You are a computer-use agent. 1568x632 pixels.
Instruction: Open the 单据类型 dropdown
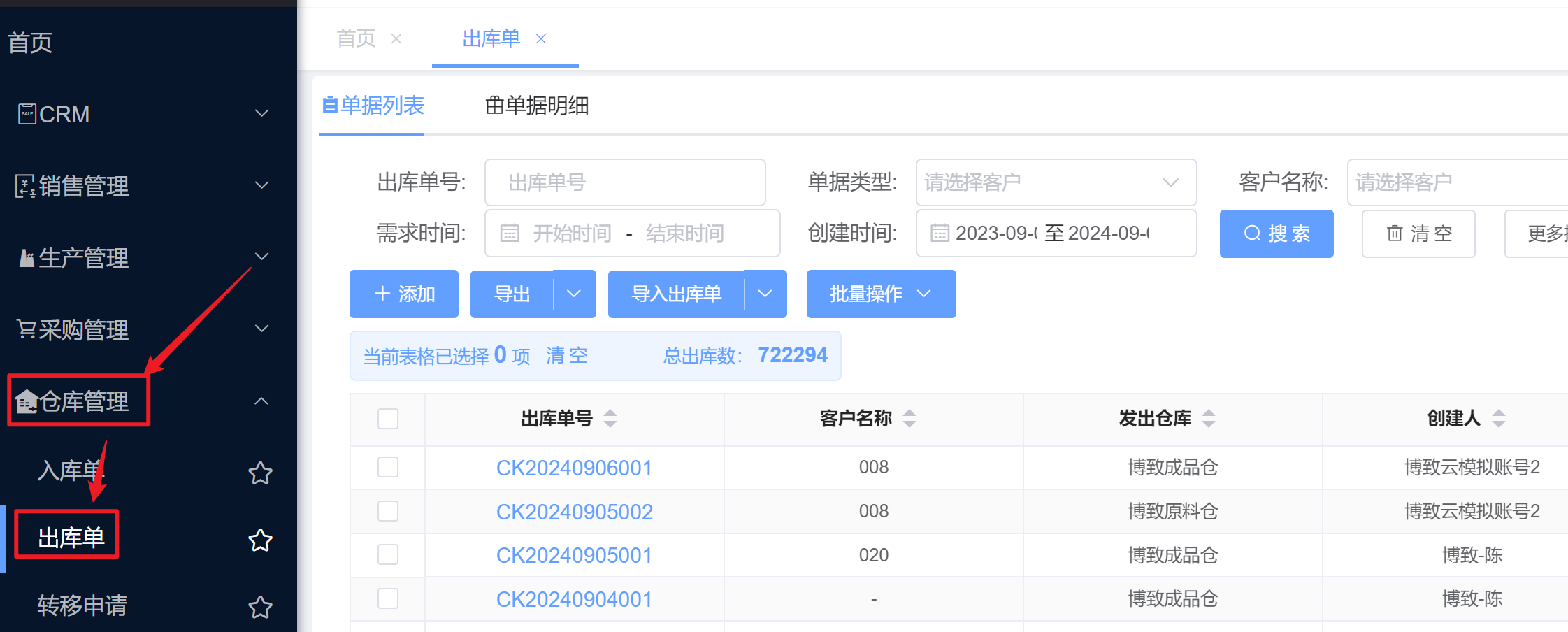[1056, 182]
